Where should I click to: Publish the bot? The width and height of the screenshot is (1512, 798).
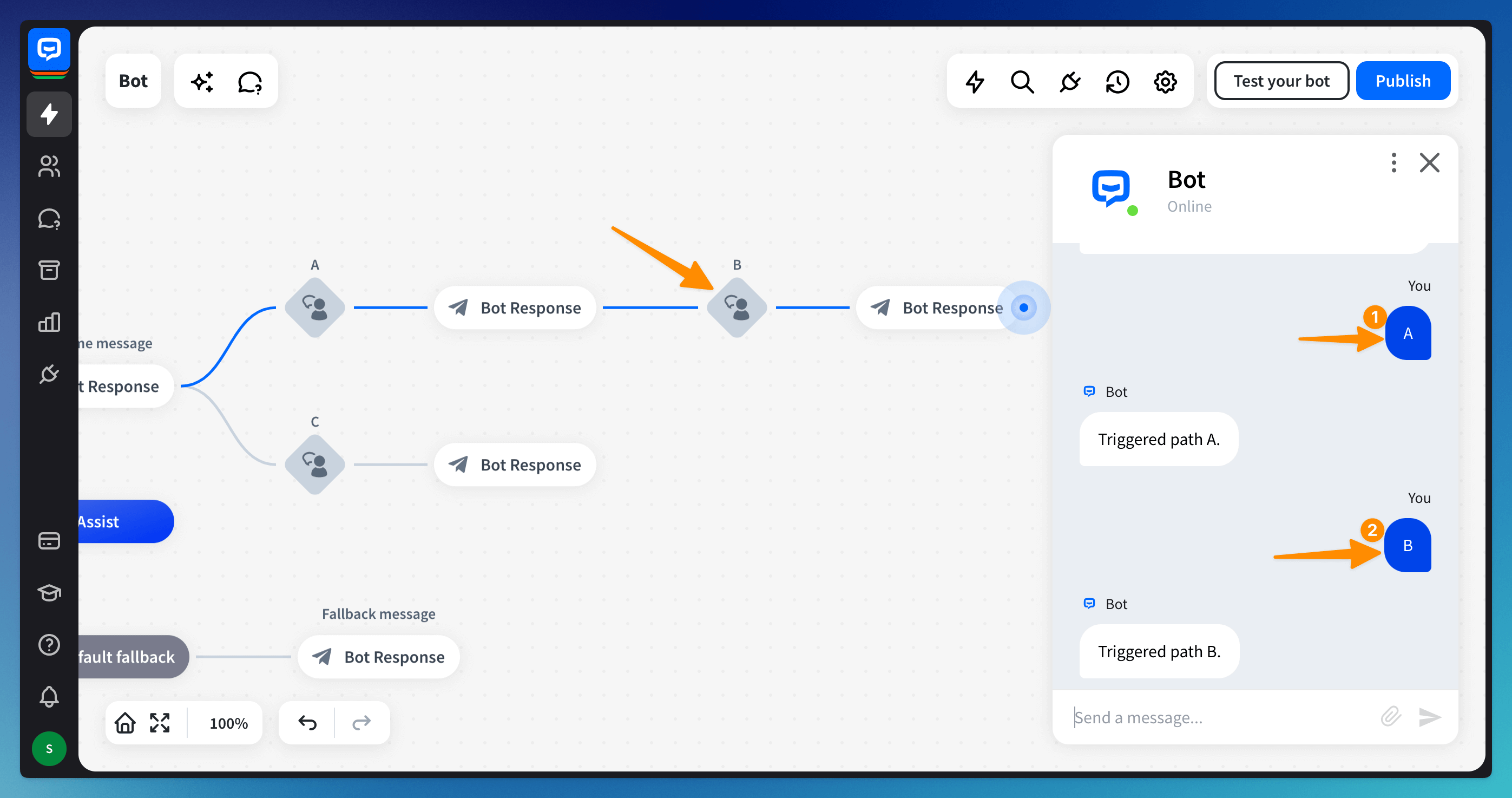1402,81
